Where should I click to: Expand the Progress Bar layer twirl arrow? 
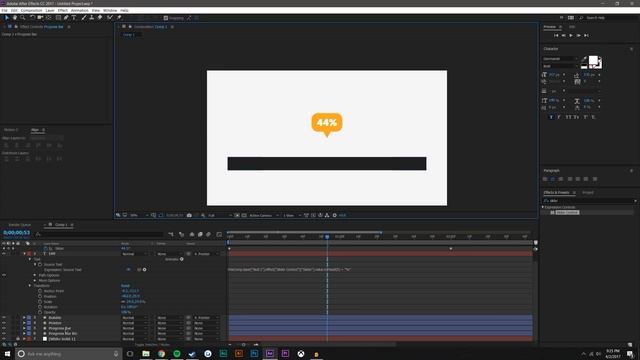[24, 328]
